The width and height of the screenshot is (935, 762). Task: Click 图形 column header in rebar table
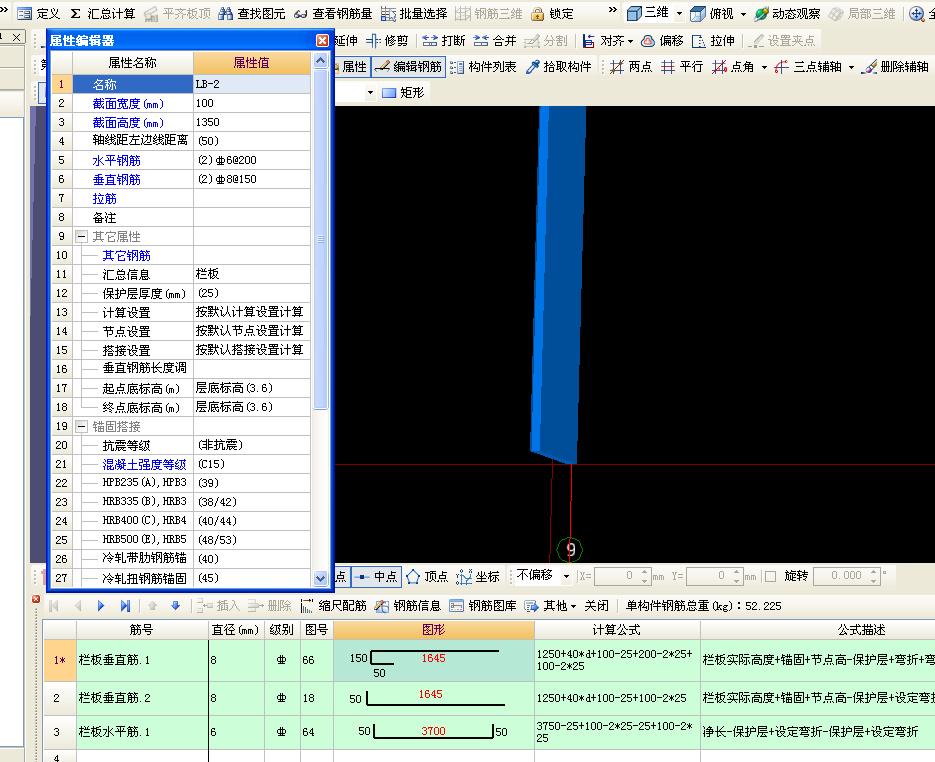[x=434, y=630]
